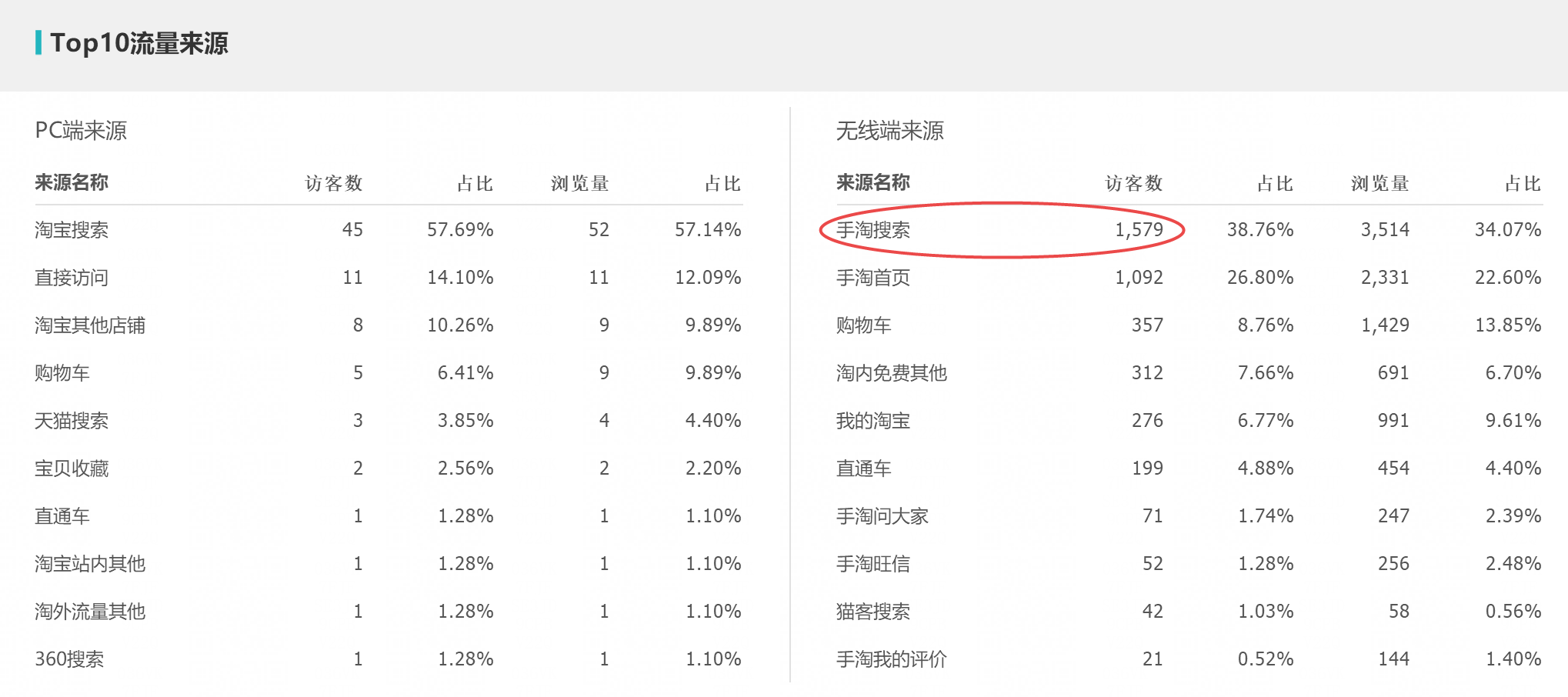This screenshot has height=697, width=1568.
Task: Click the 浏览量 header in PC table
Action: tap(580, 183)
